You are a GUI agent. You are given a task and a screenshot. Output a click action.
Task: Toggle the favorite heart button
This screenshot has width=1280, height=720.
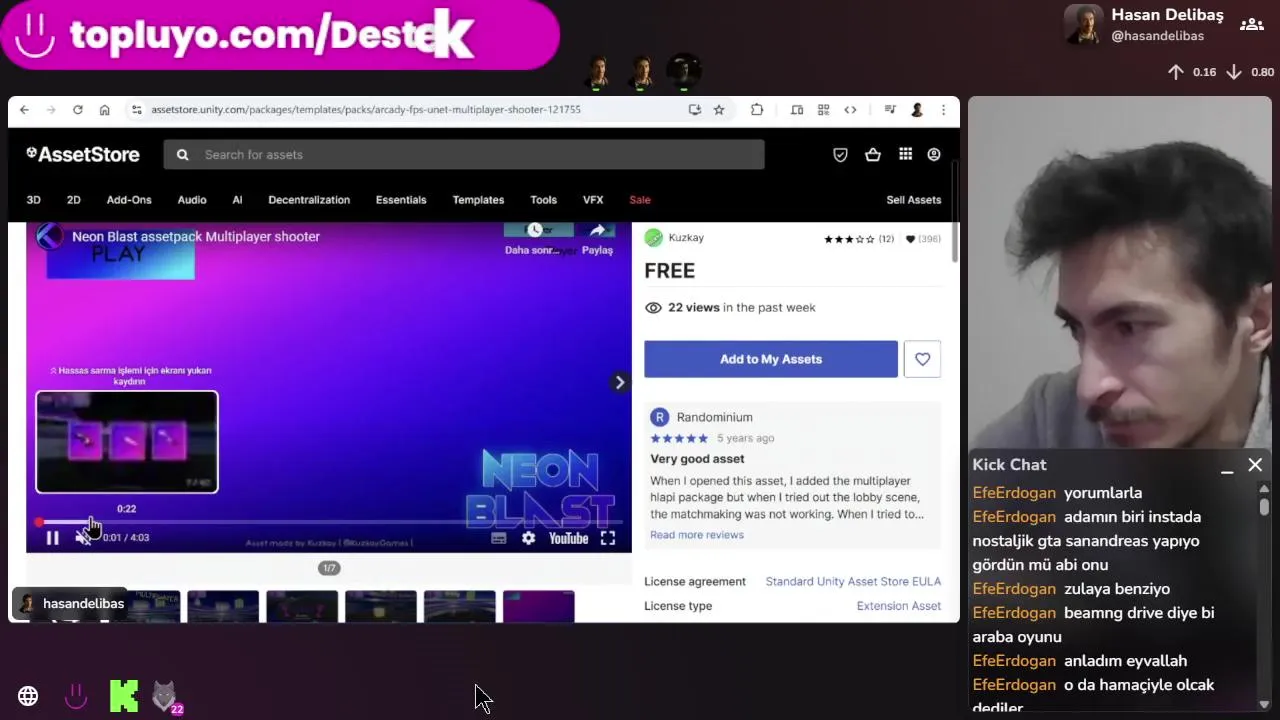click(922, 359)
